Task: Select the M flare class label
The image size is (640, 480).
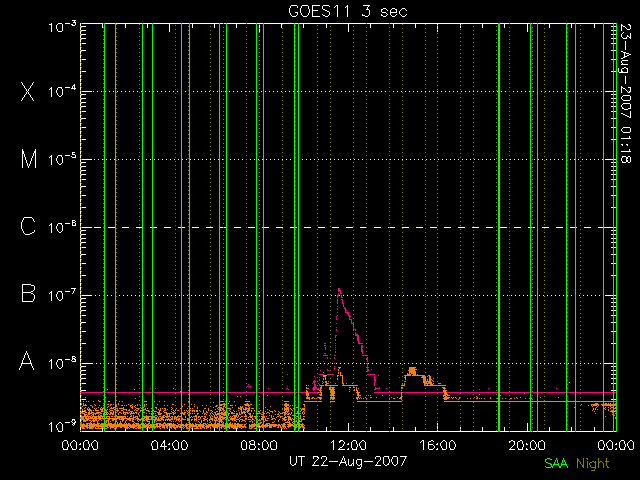Action: click(28, 159)
